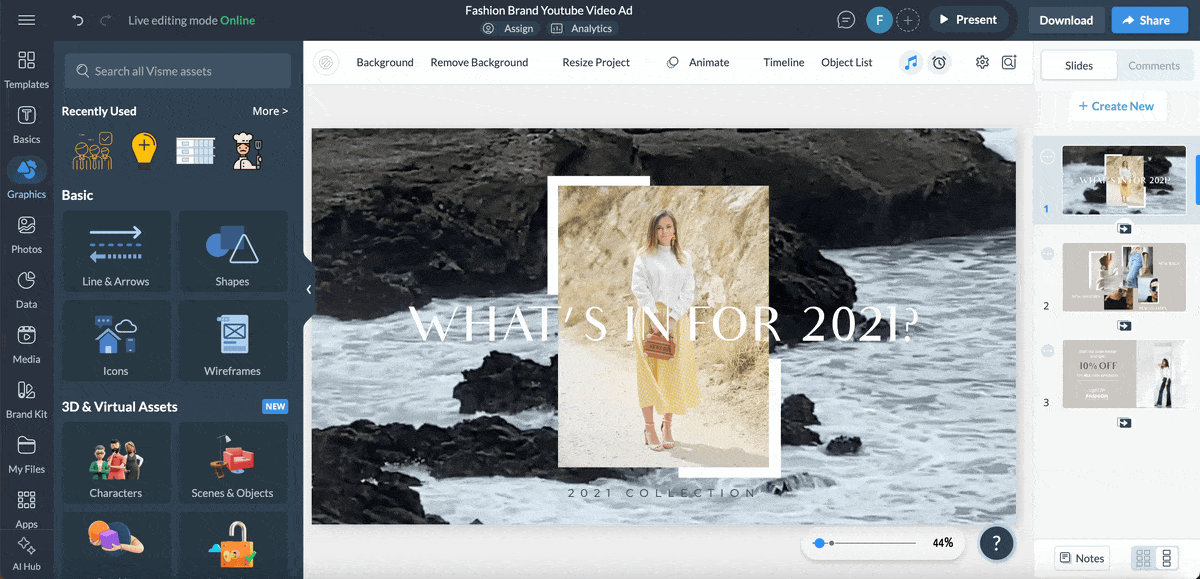Expand More recently used graphics
This screenshot has width=1200, height=579.
coord(270,111)
